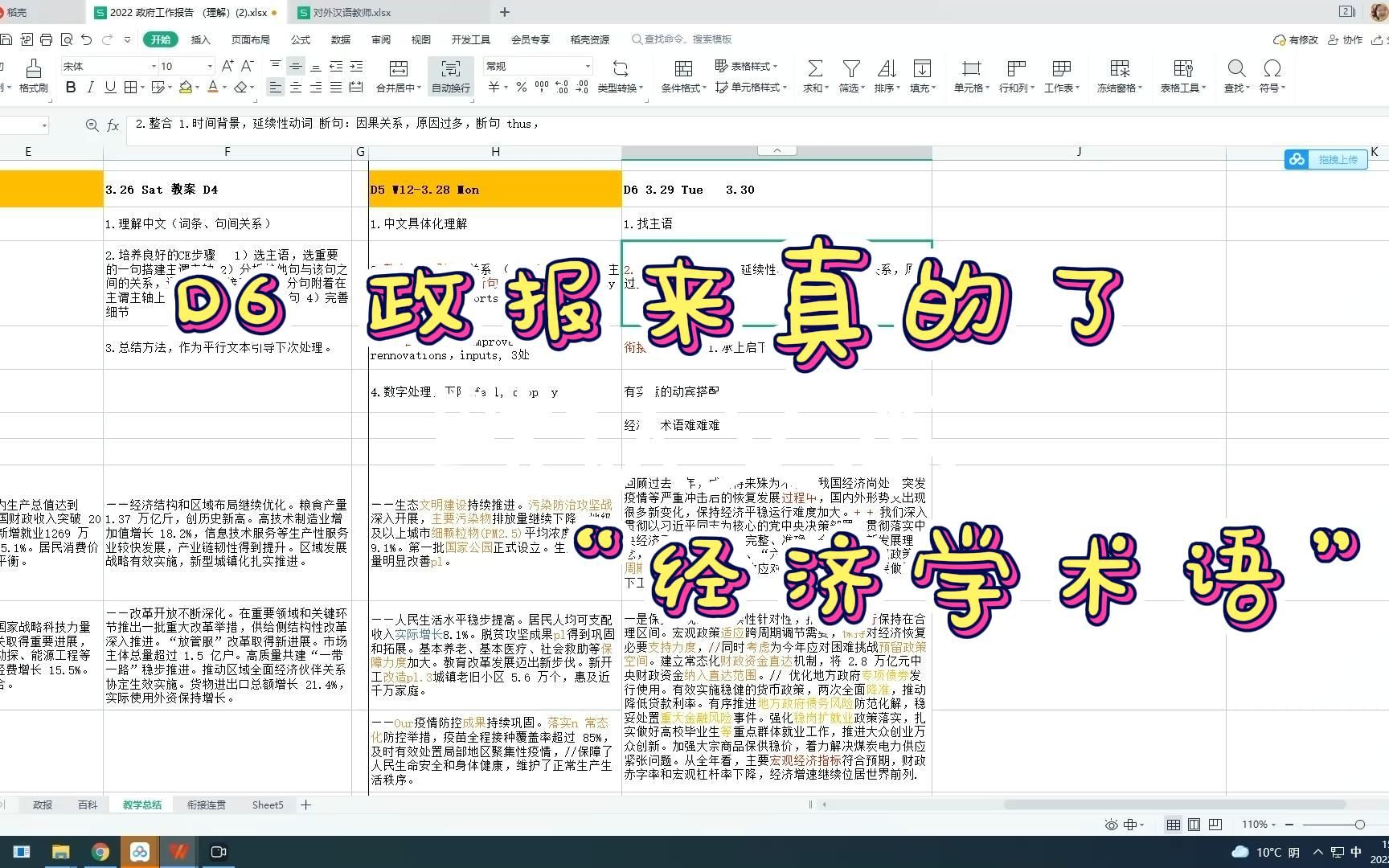This screenshot has width=1389, height=868.
Task: Click the Format Painter (格式刷) icon
Action: 33,68
